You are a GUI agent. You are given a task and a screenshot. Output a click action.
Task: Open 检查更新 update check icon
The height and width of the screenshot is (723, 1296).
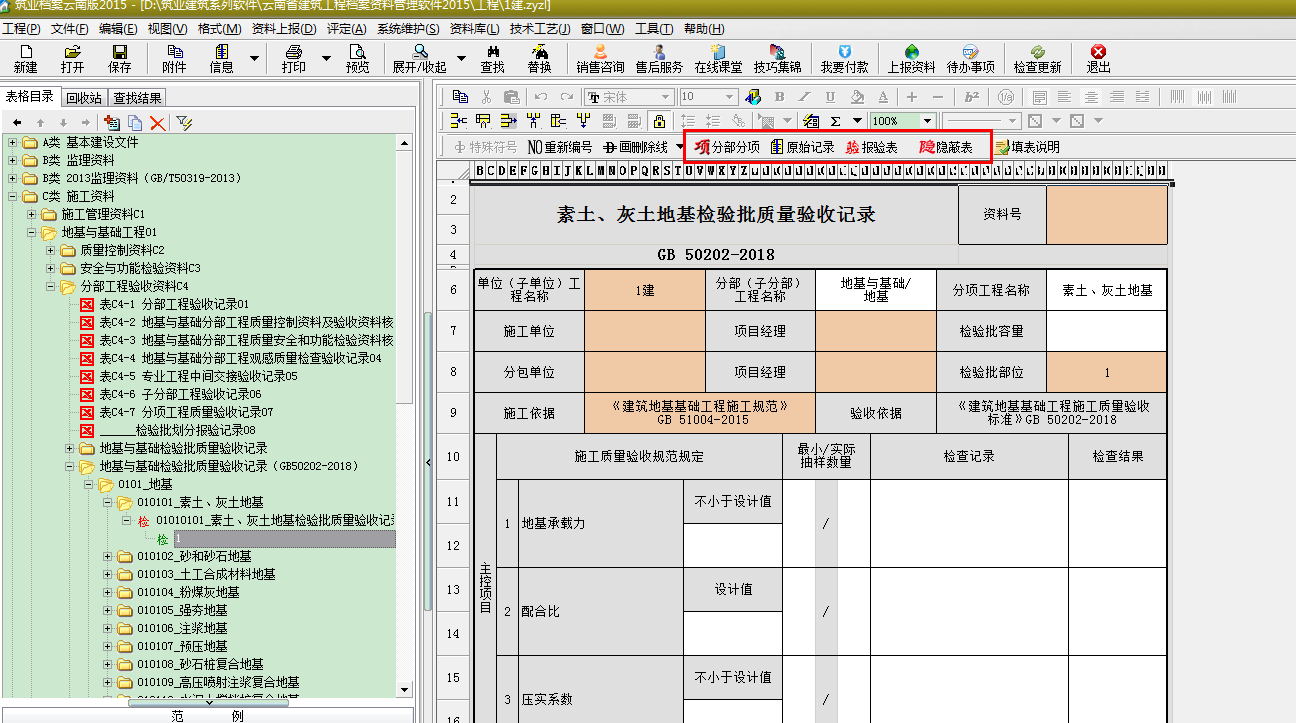click(x=1037, y=58)
